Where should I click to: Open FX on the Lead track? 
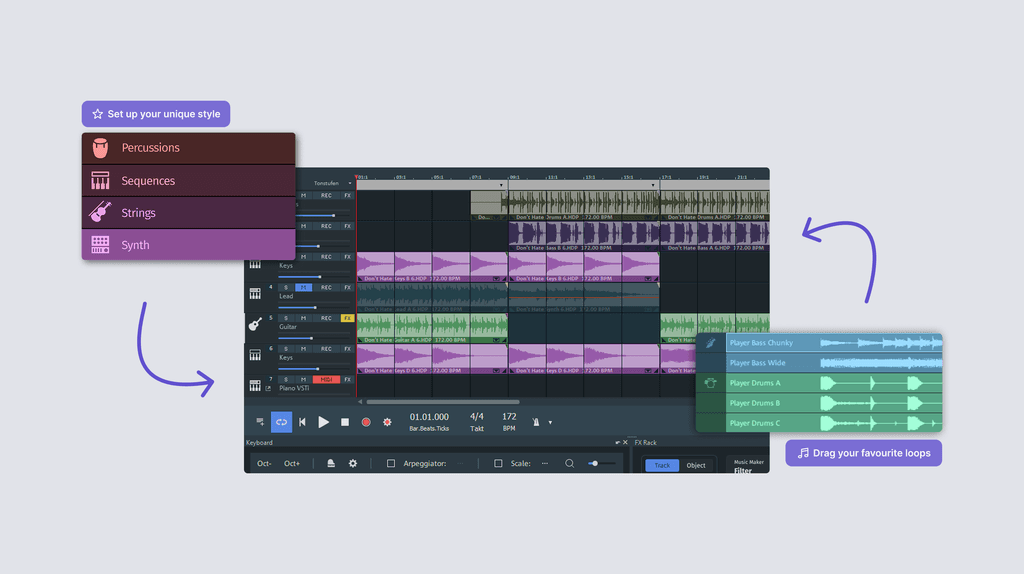click(x=347, y=287)
